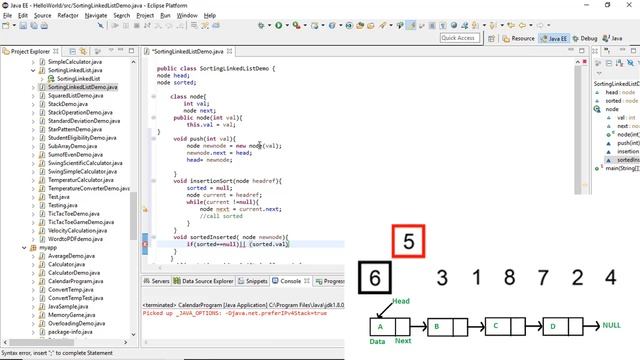Image resolution: width=640 pixels, height=360 pixels.
Task: Switch to the Resource perspective
Action: coord(518,38)
